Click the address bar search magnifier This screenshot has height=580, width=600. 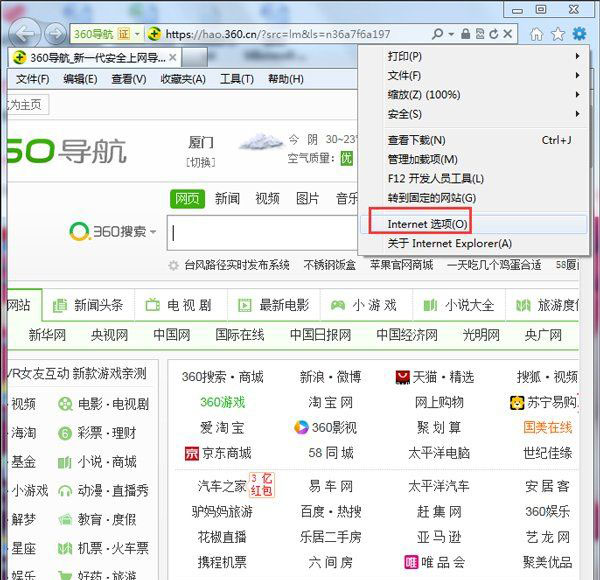click(437, 34)
